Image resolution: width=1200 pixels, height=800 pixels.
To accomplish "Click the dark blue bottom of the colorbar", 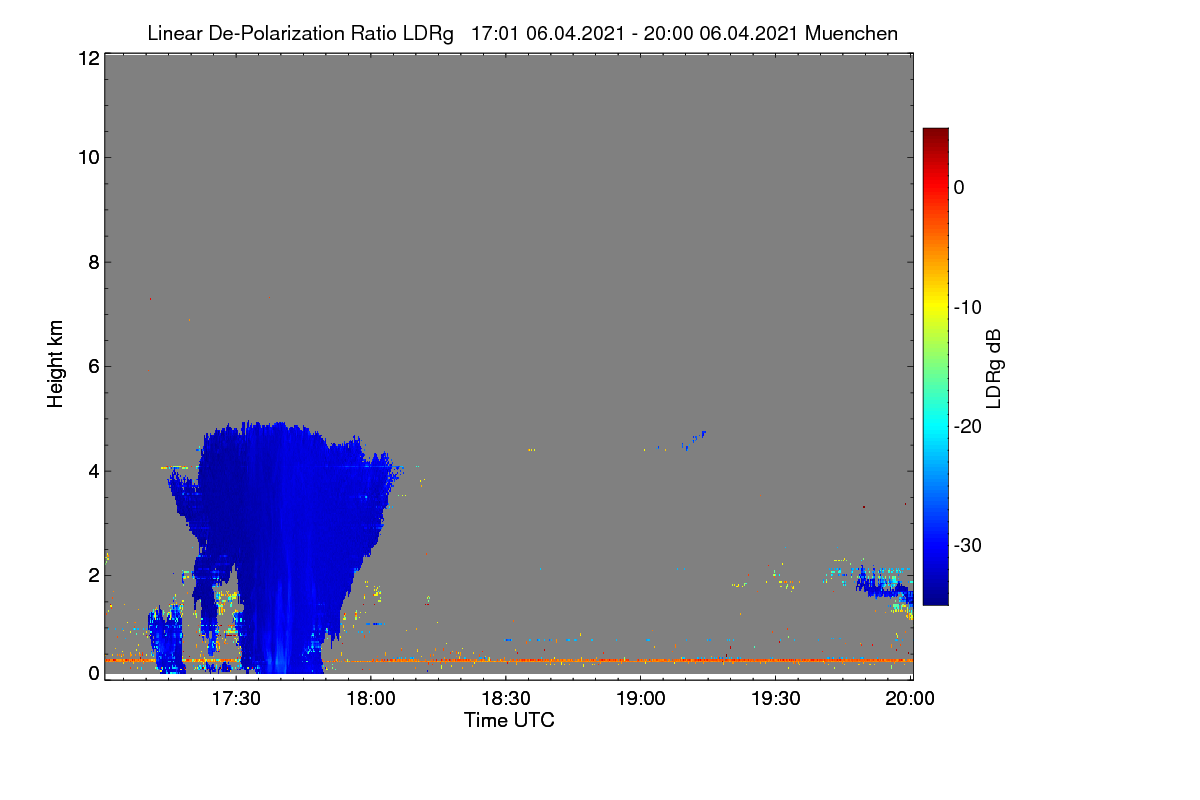I will (935, 597).
